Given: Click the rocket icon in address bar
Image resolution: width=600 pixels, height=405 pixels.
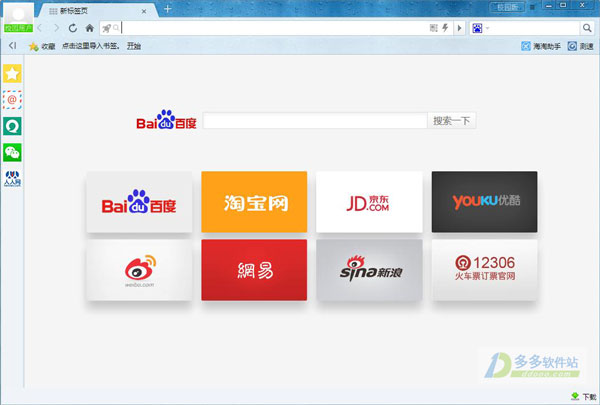Looking at the screenshot, I should [107, 28].
